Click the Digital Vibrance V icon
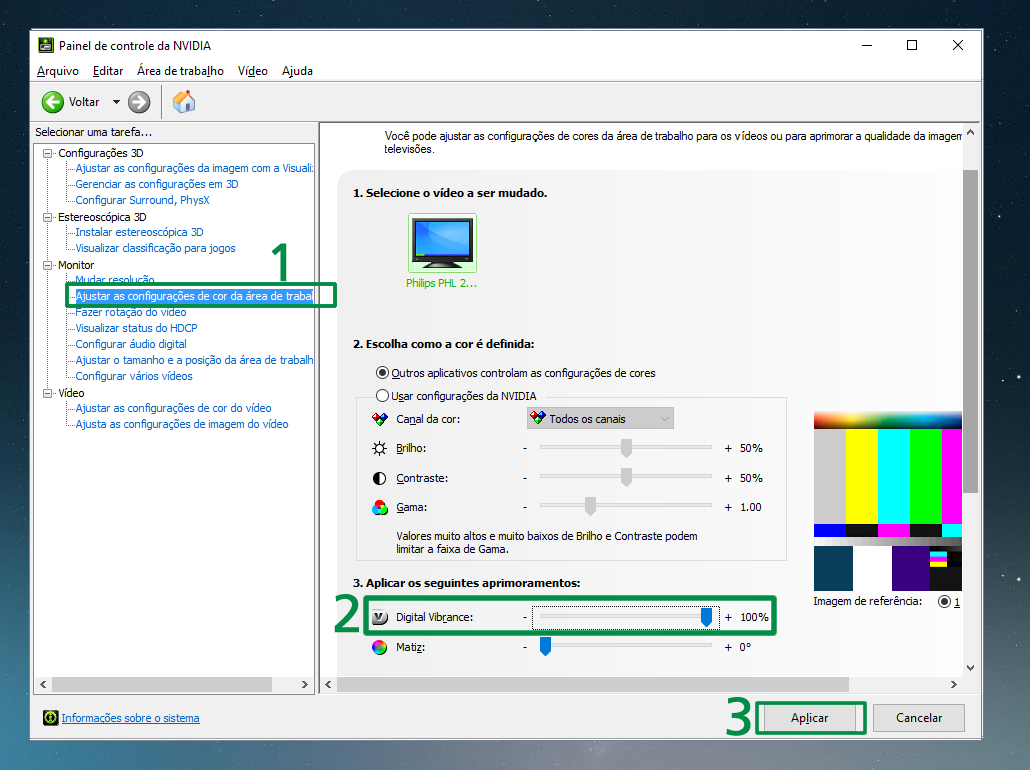The height and width of the screenshot is (770, 1030). pos(380,617)
